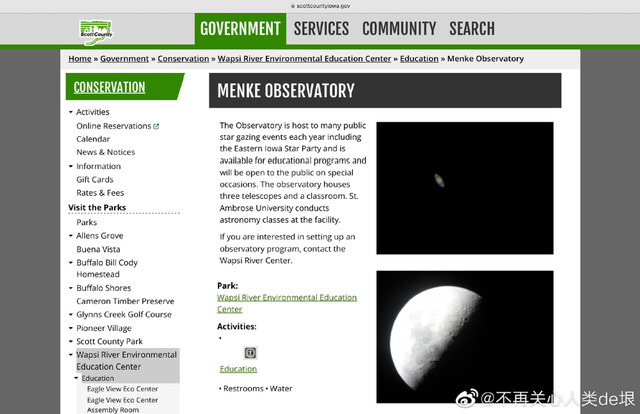Open the Community menu tab
The image size is (640, 414).
coord(399,29)
